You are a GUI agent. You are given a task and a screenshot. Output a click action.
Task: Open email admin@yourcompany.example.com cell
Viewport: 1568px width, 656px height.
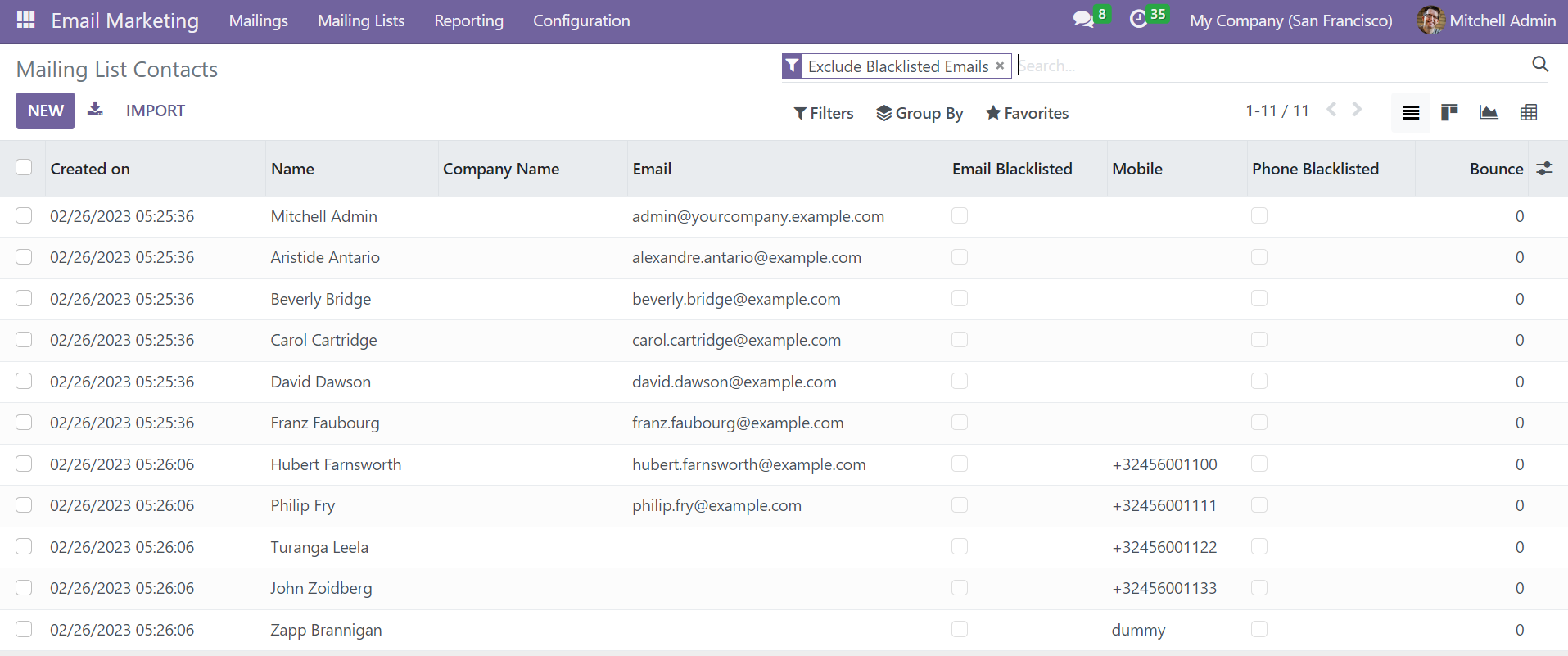click(x=758, y=216)
